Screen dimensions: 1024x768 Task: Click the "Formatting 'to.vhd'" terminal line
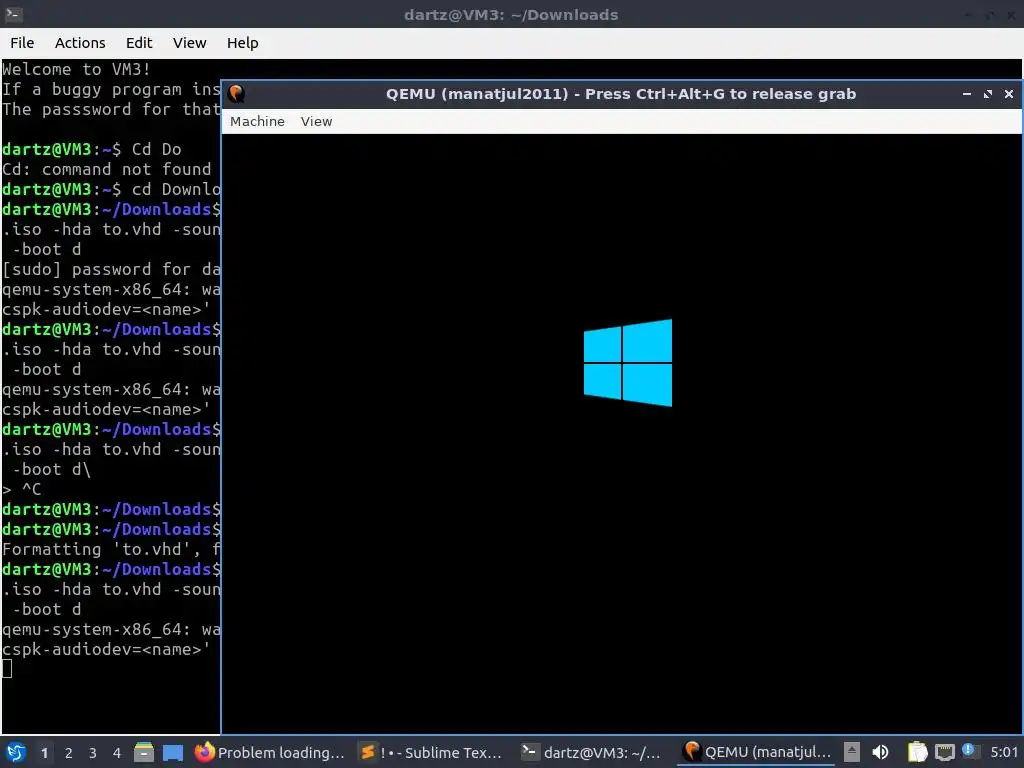111,549
